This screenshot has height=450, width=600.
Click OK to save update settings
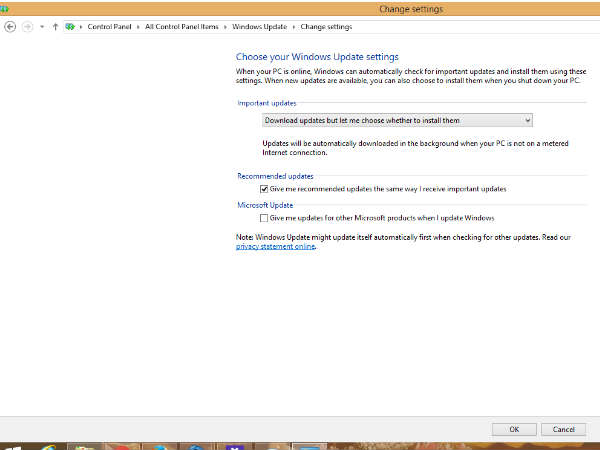tap(514, 429)
